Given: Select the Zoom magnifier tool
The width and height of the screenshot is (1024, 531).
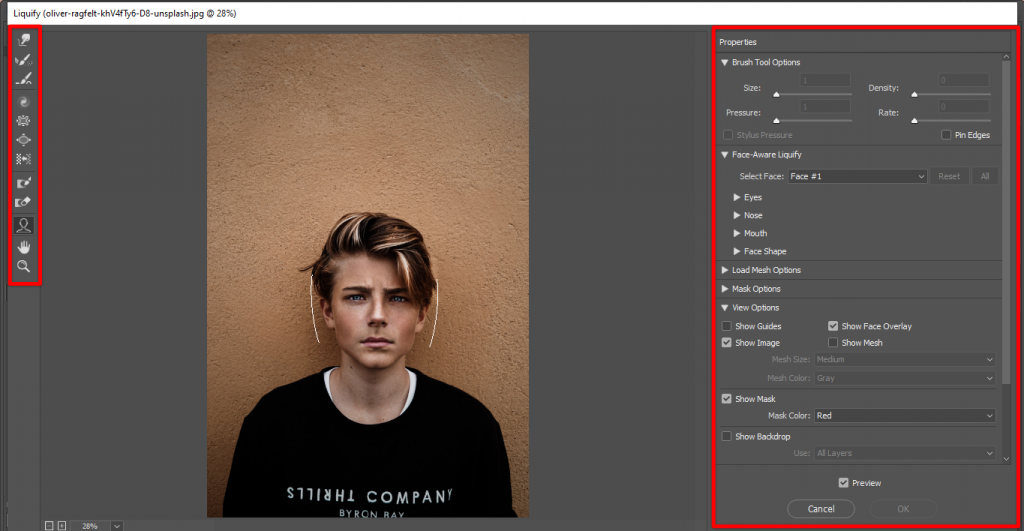Looking at the screenshot, I should [24, 266].
